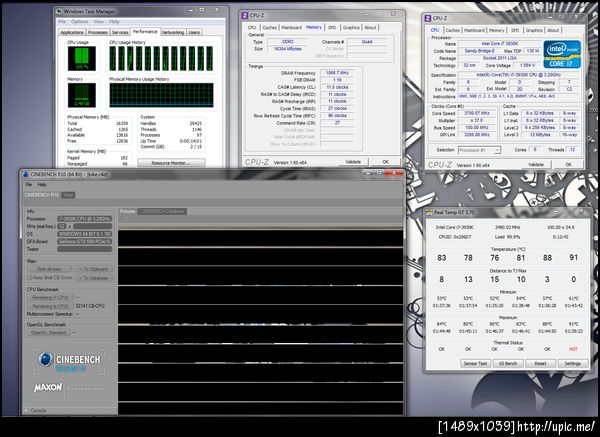Open Task Manager View menu

tap(98, 22)
